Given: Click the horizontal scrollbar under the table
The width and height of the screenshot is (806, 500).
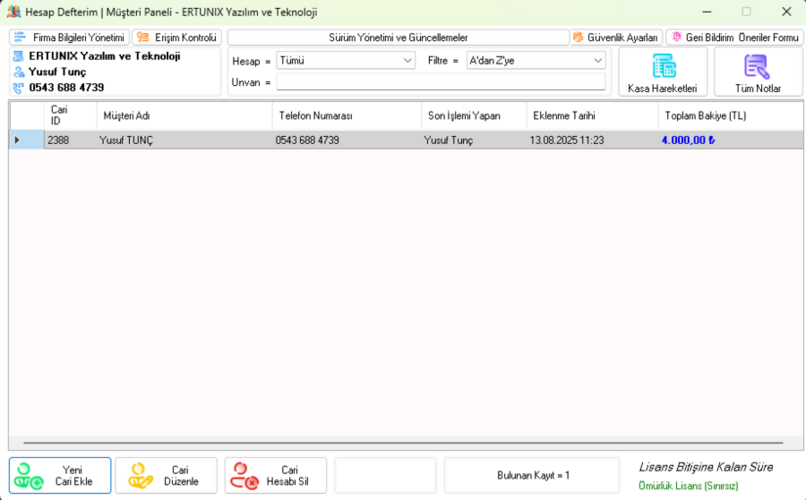Looking at the screenshot, I should 403,442.
